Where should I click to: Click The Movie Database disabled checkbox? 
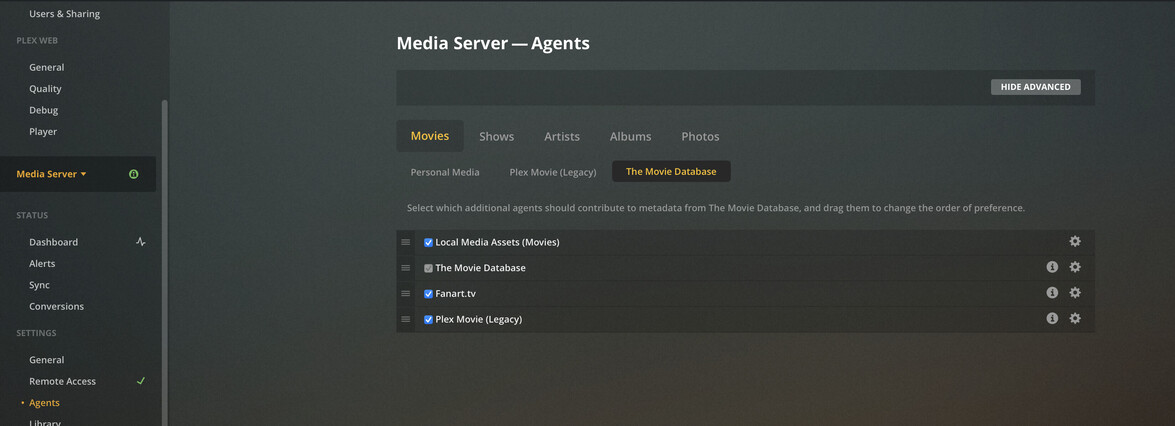(429, 268)
